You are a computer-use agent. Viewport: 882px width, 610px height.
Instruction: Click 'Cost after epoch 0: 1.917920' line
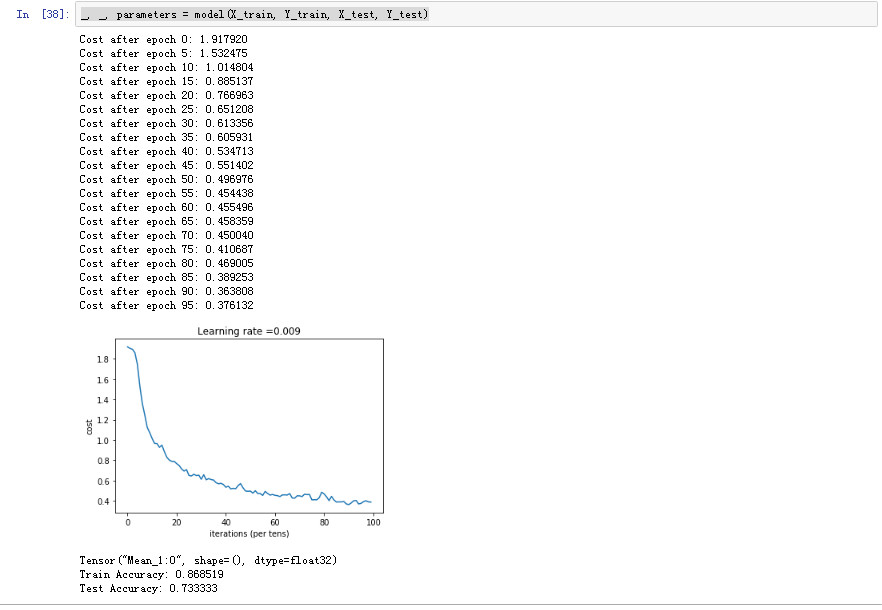[x=163, y=39]
